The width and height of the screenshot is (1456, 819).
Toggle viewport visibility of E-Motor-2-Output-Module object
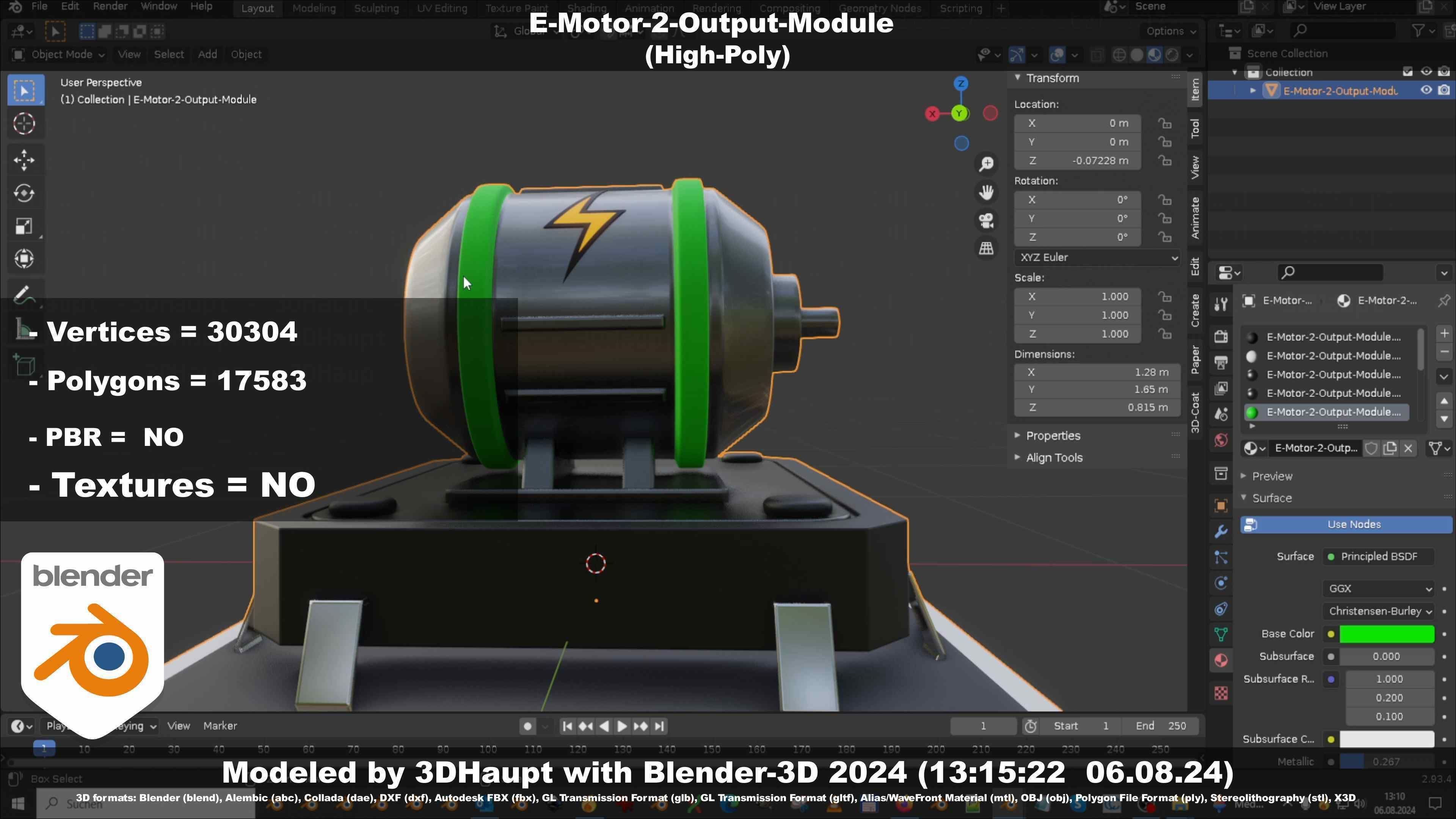pos(1426,91)
